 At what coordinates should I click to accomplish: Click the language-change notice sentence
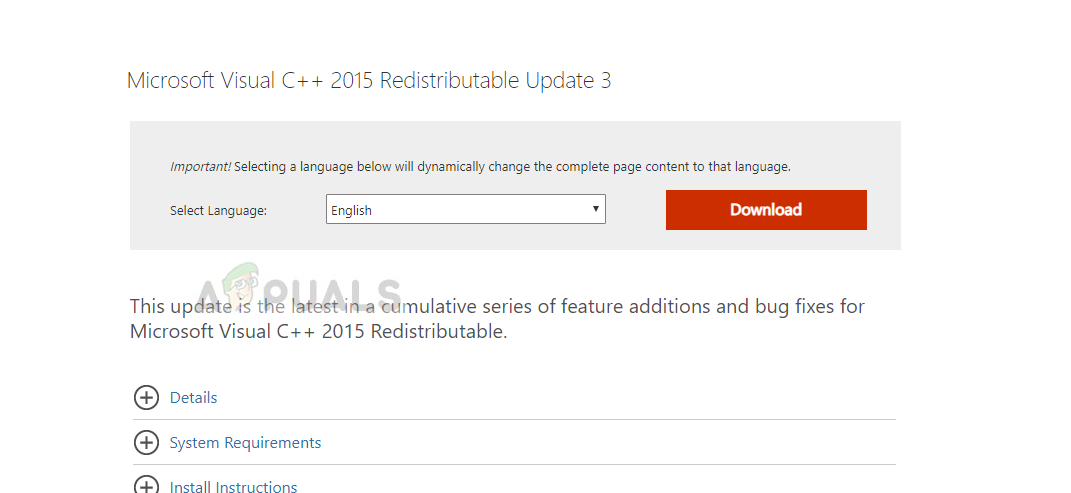(x=512, y=167)
